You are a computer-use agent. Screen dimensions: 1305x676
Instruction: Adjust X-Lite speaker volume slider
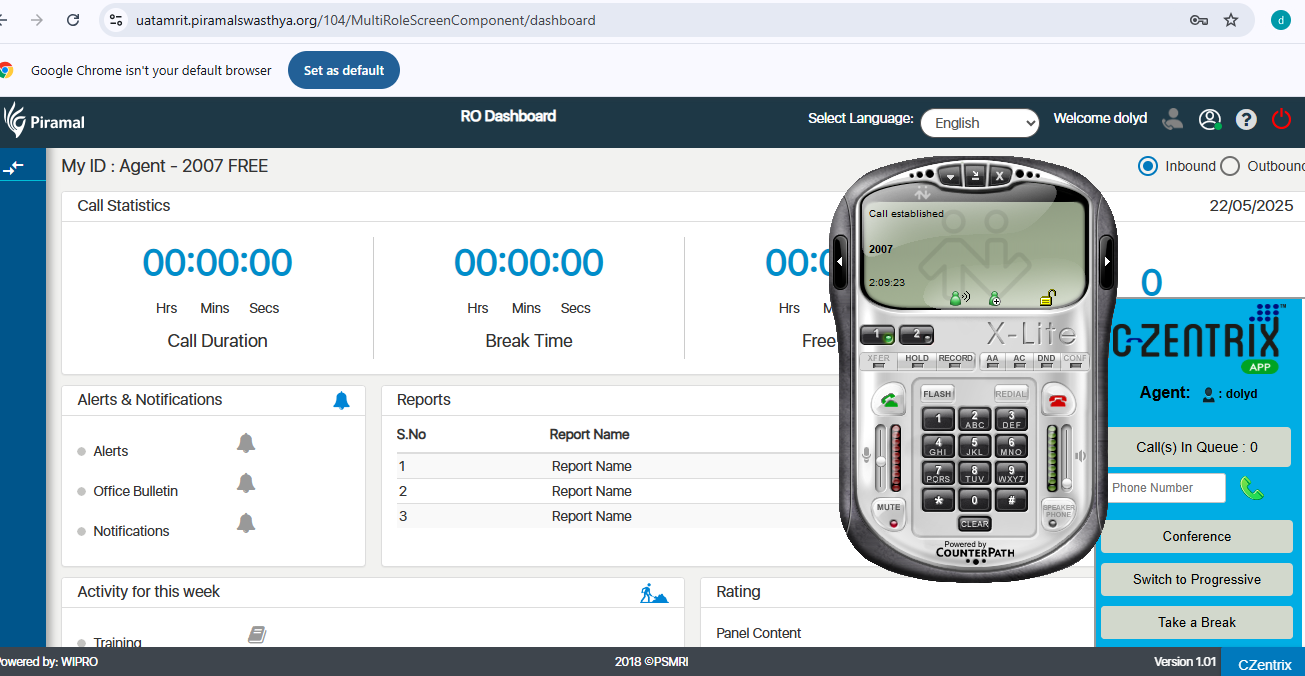pos(1067,458)
